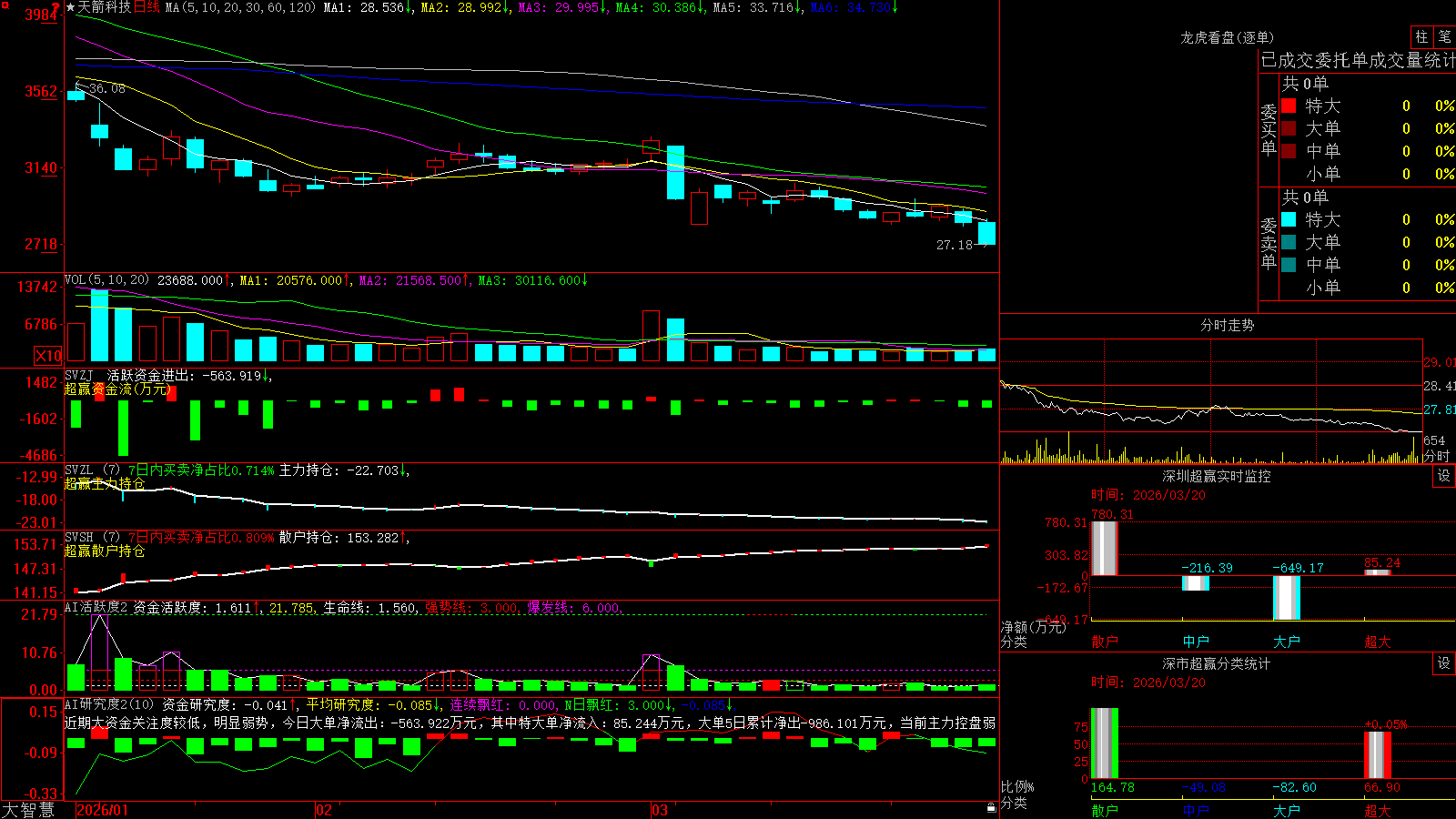The height and width of the screenshot is (819, 1456).
Task: Click the 03 month marker on date axis
Action: (x=660, y=810)
